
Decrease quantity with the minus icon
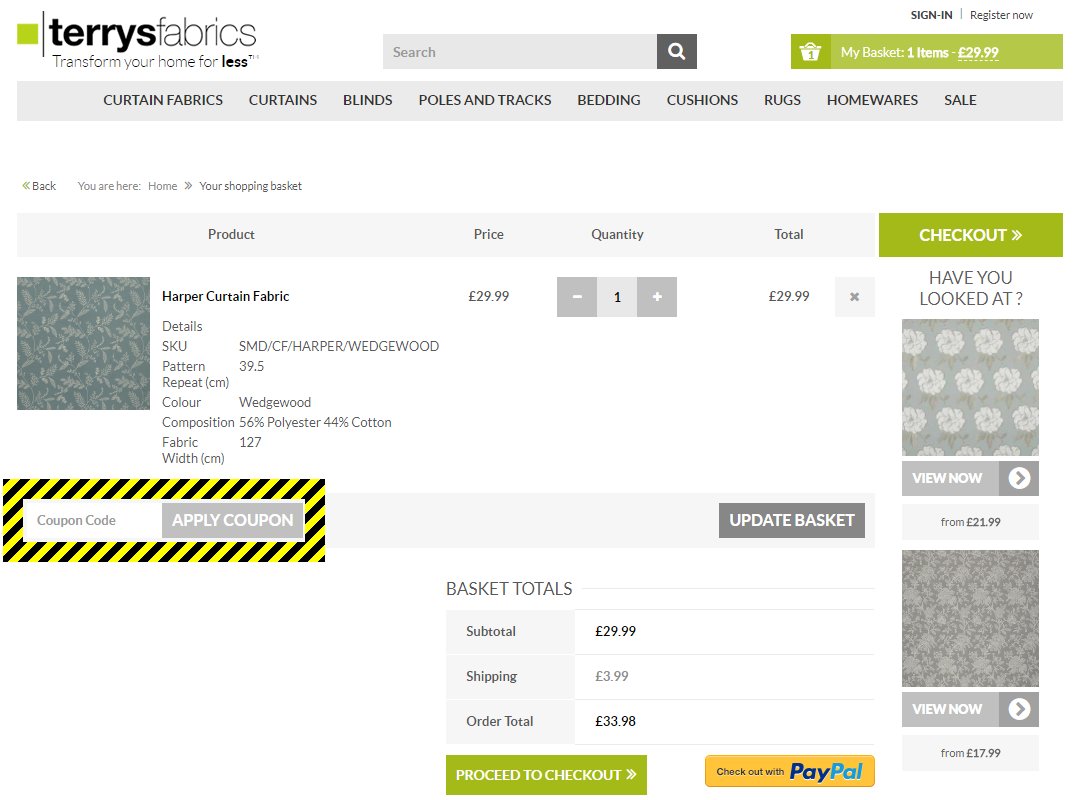pyautogui.click(x=577, y=296)
